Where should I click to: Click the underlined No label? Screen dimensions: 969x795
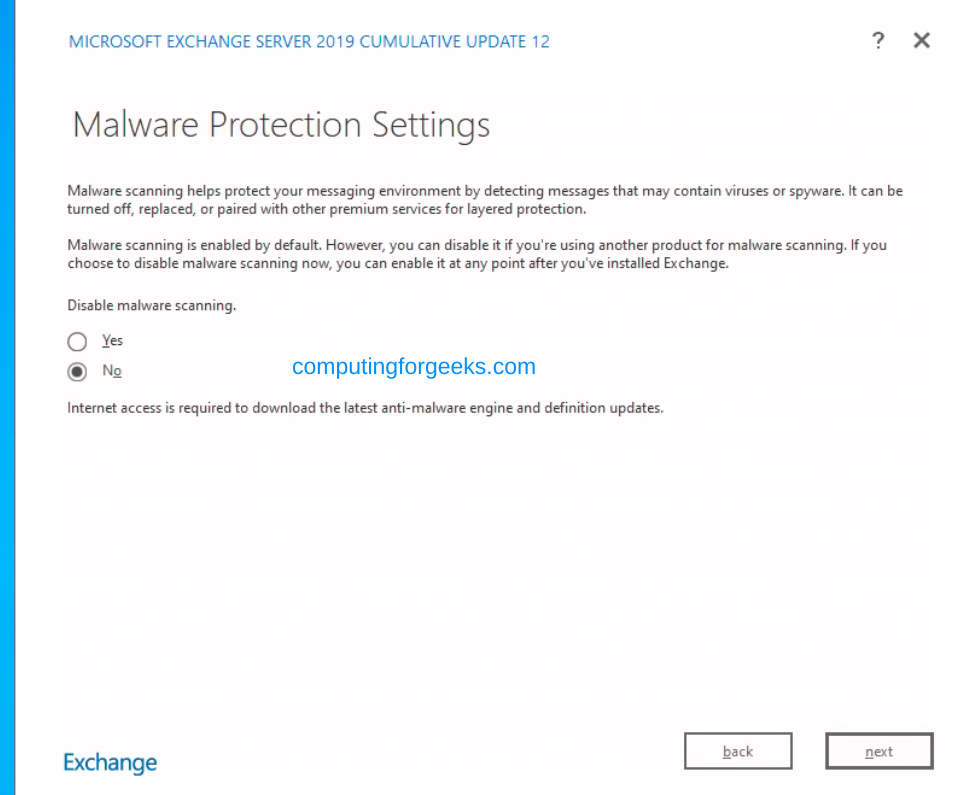click(112, 370)
